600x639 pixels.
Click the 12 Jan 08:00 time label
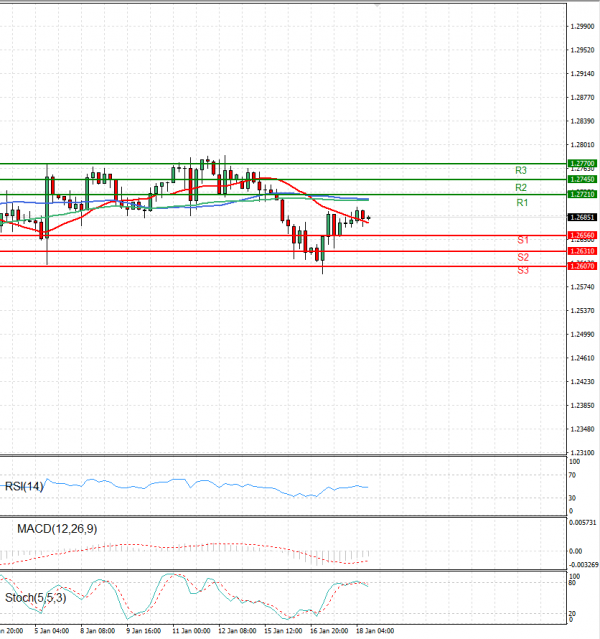tap(237, 631)
